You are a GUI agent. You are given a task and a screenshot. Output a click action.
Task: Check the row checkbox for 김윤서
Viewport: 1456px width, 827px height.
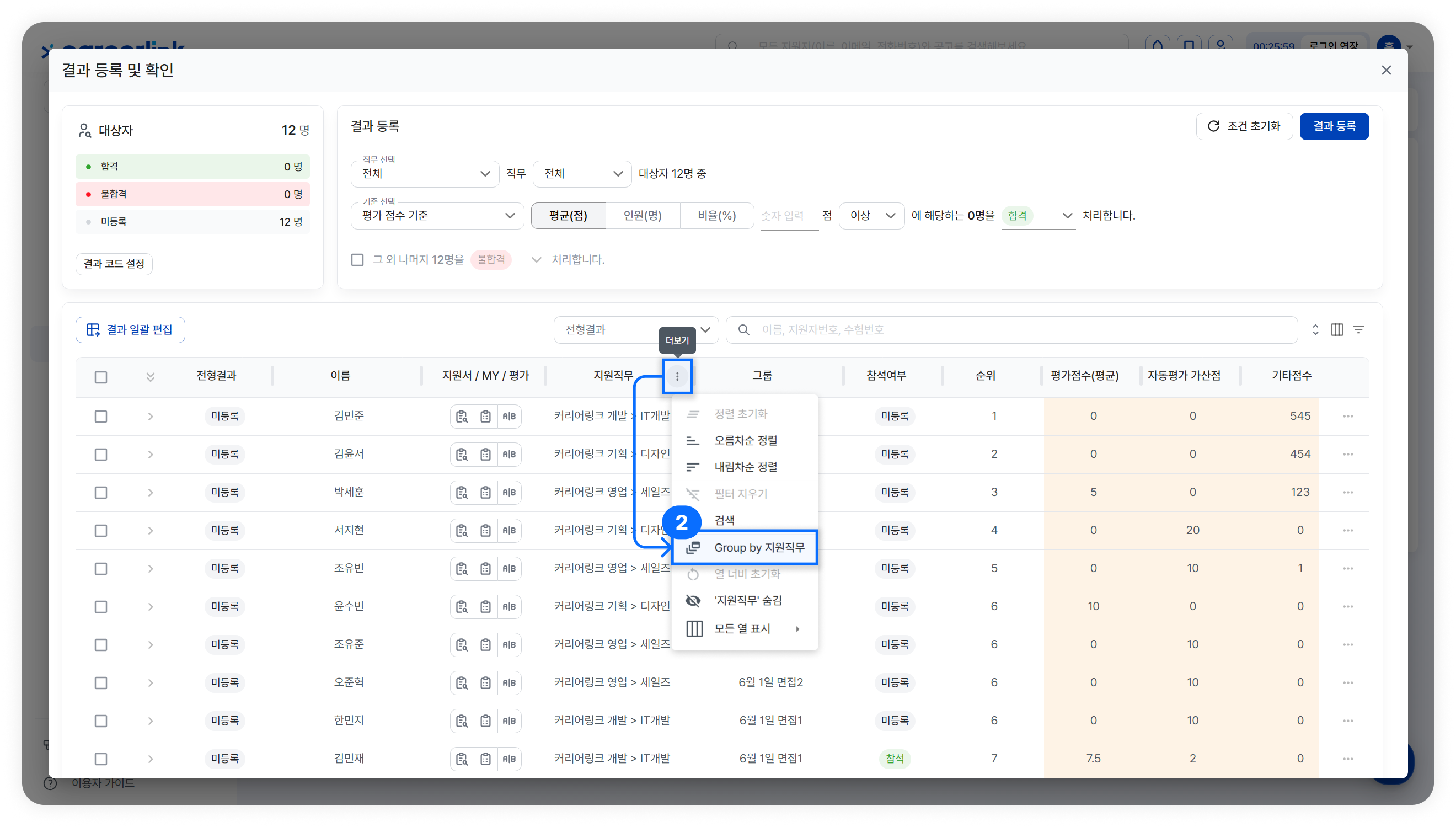pyautogui.click(x=101, y=455)
